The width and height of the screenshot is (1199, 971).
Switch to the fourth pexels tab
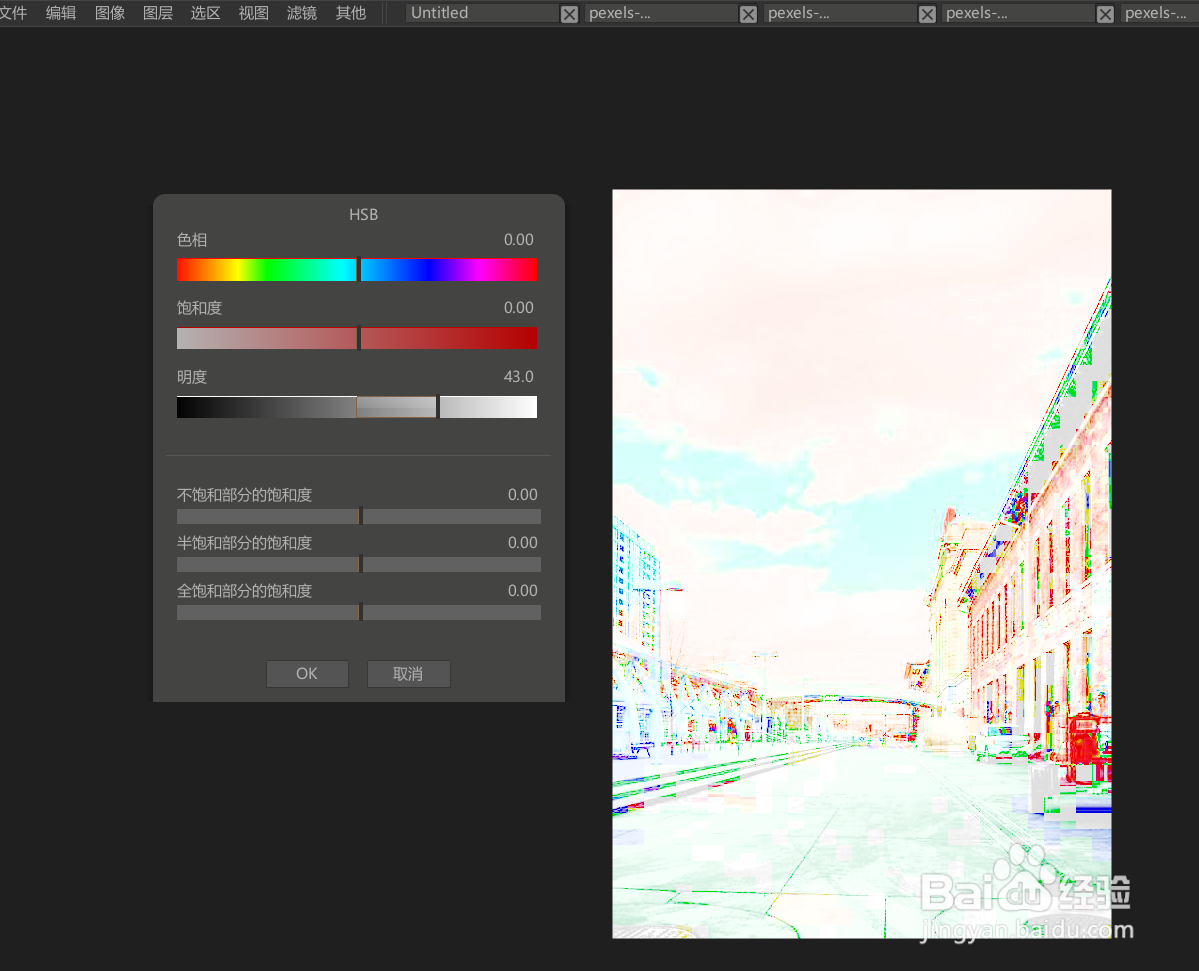click(x=1159, y=13)
